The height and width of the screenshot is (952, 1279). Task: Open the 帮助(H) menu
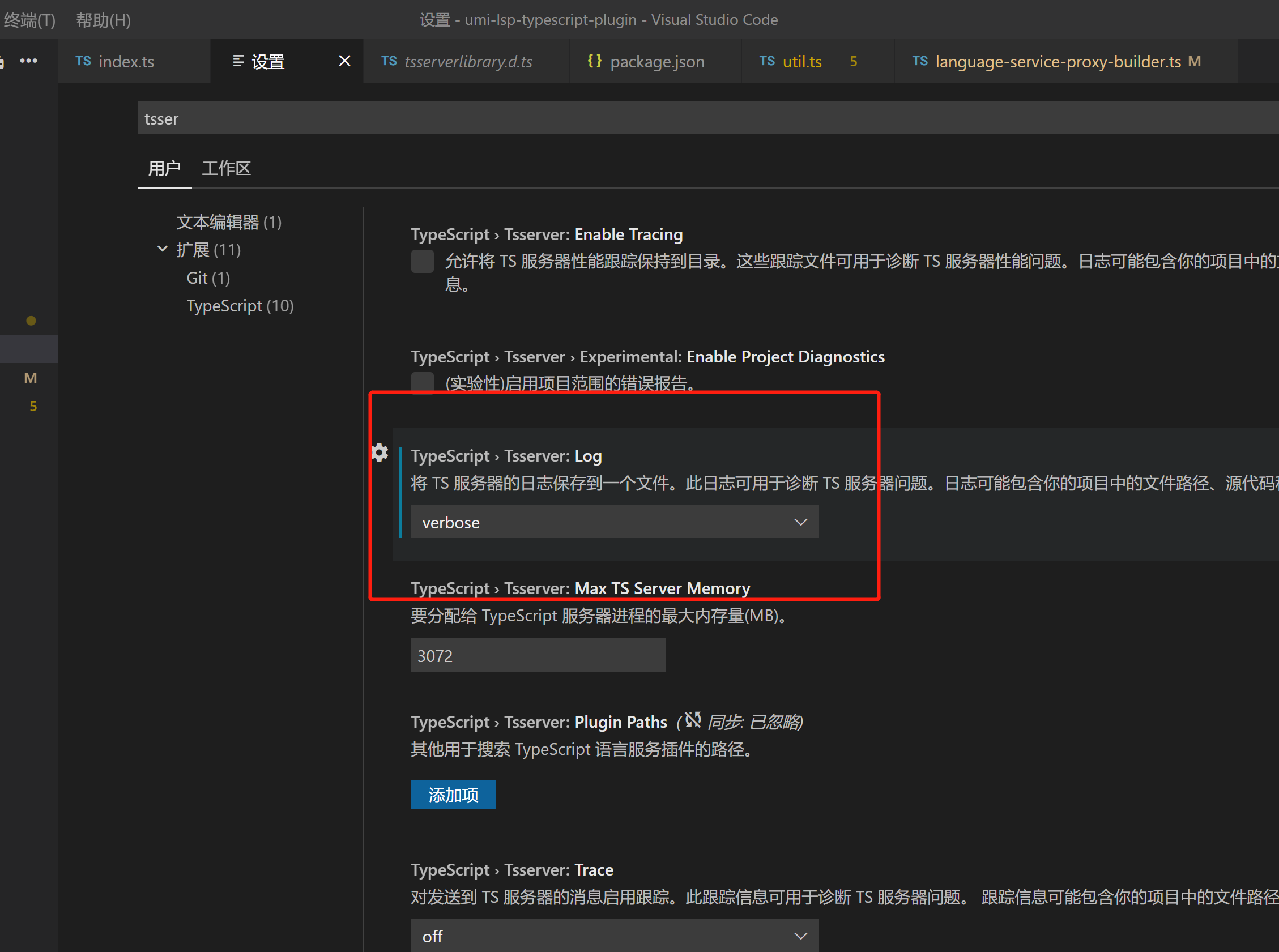(x=103, y=20)
